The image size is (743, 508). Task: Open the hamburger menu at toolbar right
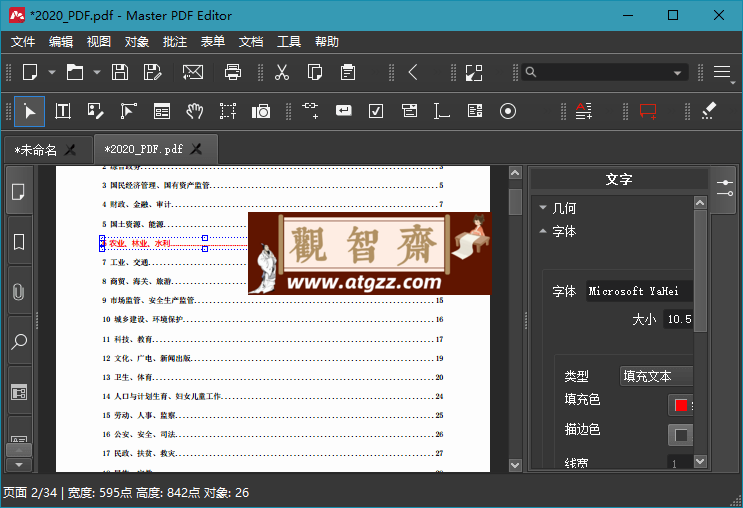pyautogui.click(x=722, y=73)
